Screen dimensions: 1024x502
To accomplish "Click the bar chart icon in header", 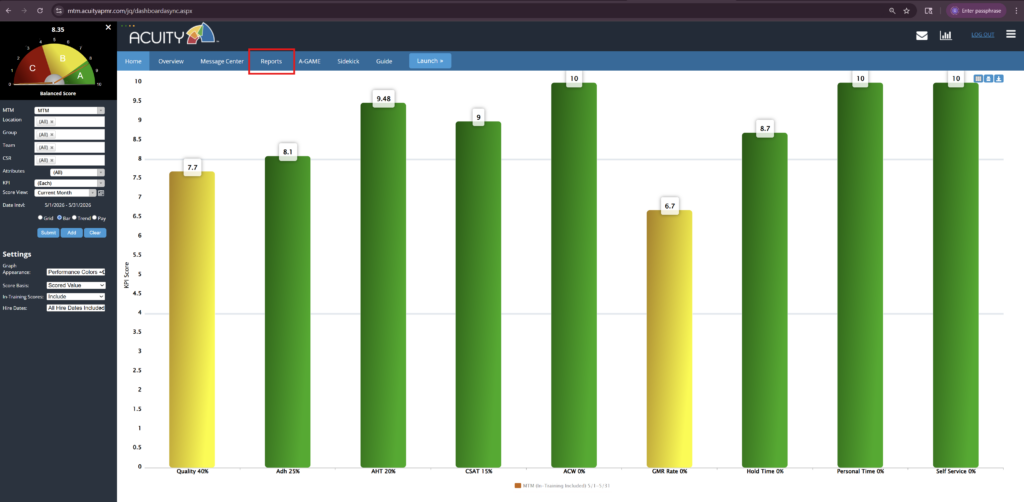I will click(x=945, y=35).
